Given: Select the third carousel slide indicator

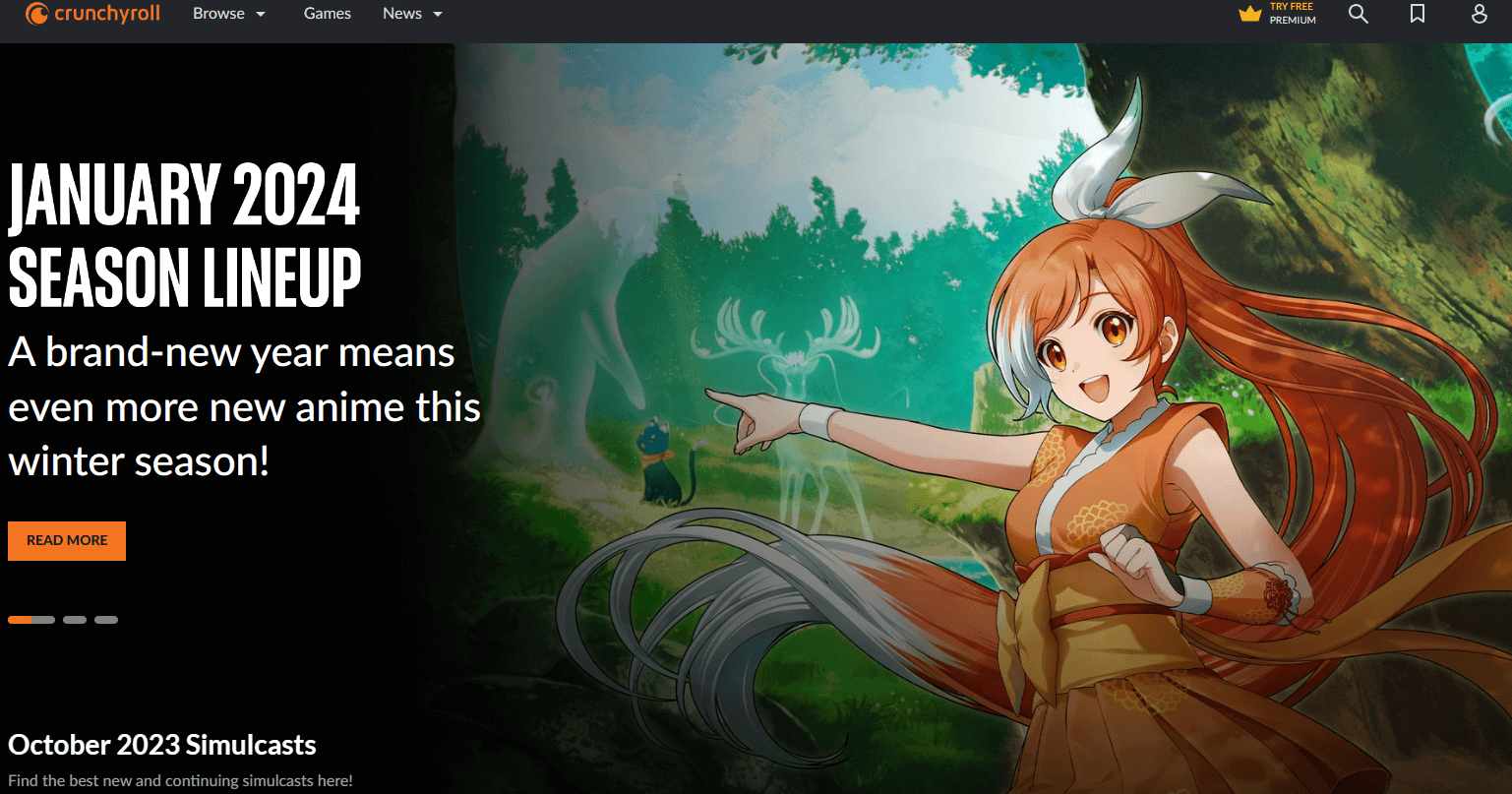Looking at the screenshot, I should [x=106, y=620].
